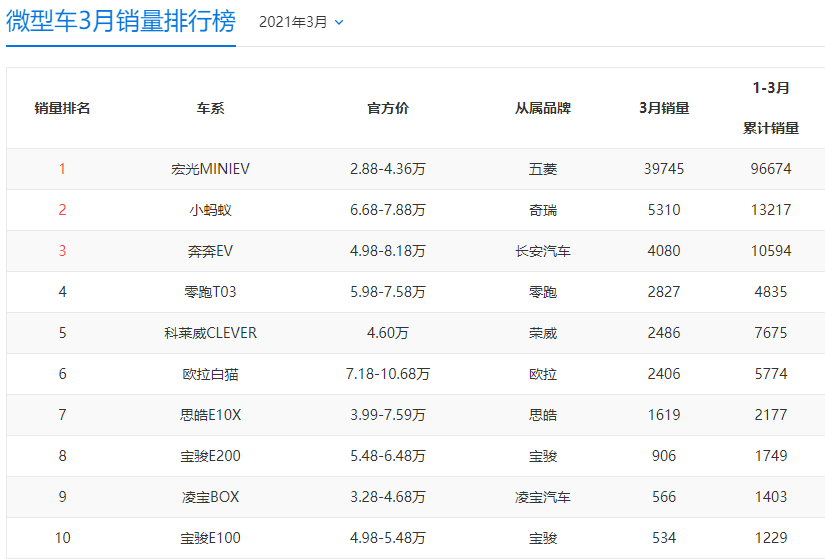This screenshot has height=559, width=825.
Task: Click cumulative sales value 1403
Action: (x=771, y=497)
